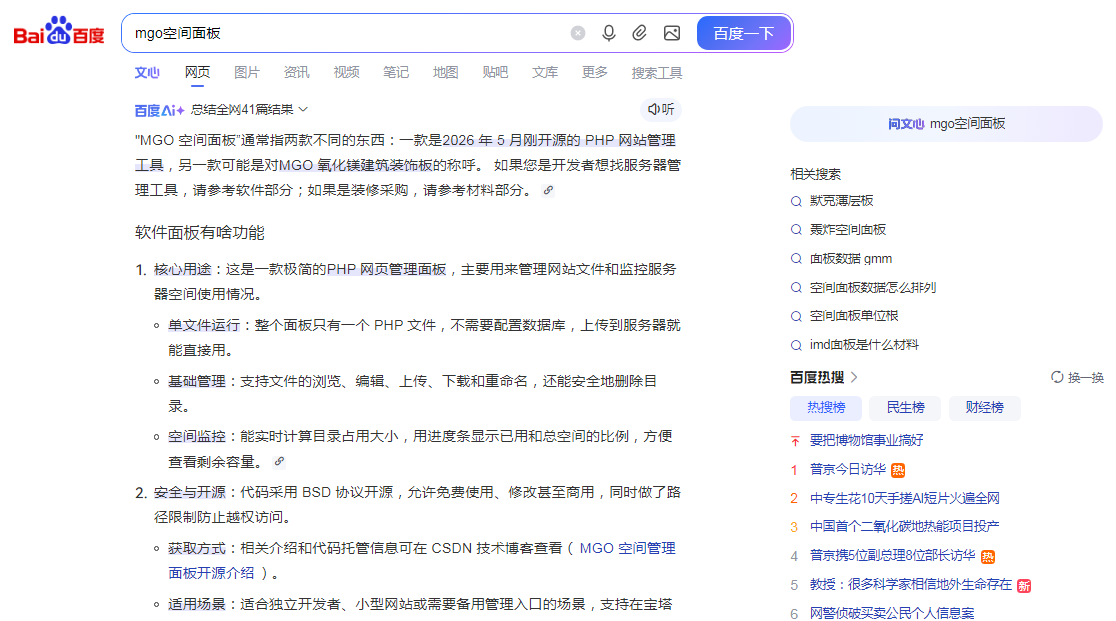Image resolution: width=1116 pixels, height=621 pixels.
Task: Click the 获取方式 highlighted term
Action: 196,548
